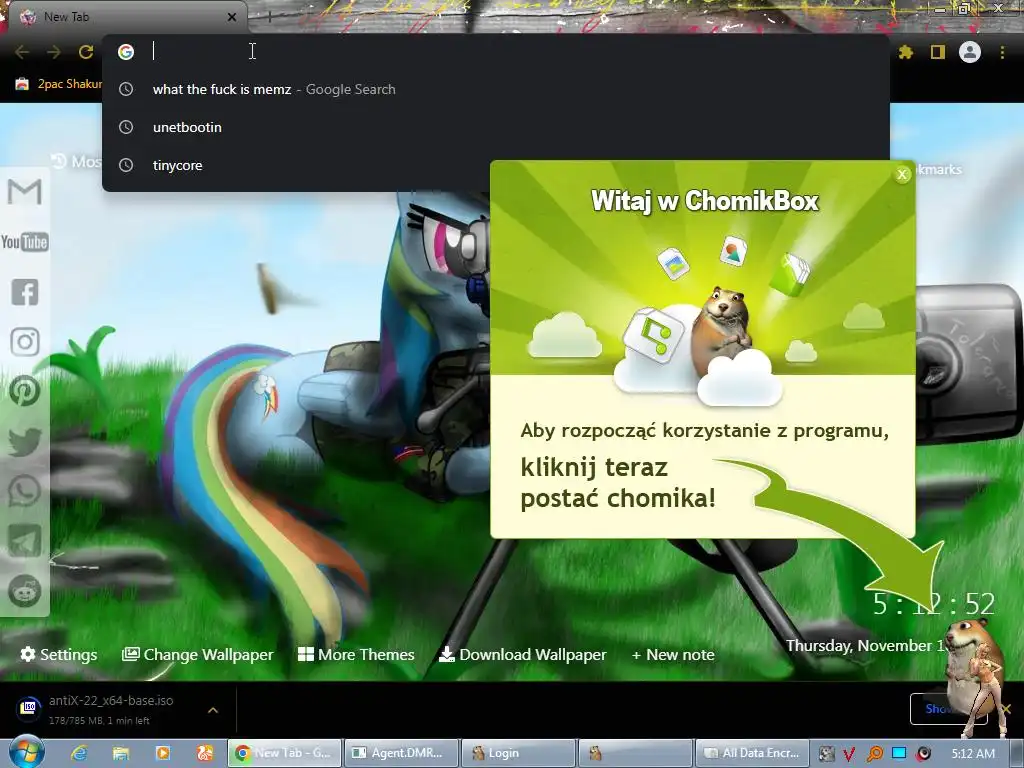1024x768 pixels.
Task: Close the ChomikBox welcome popup
Action: (903, 174)
